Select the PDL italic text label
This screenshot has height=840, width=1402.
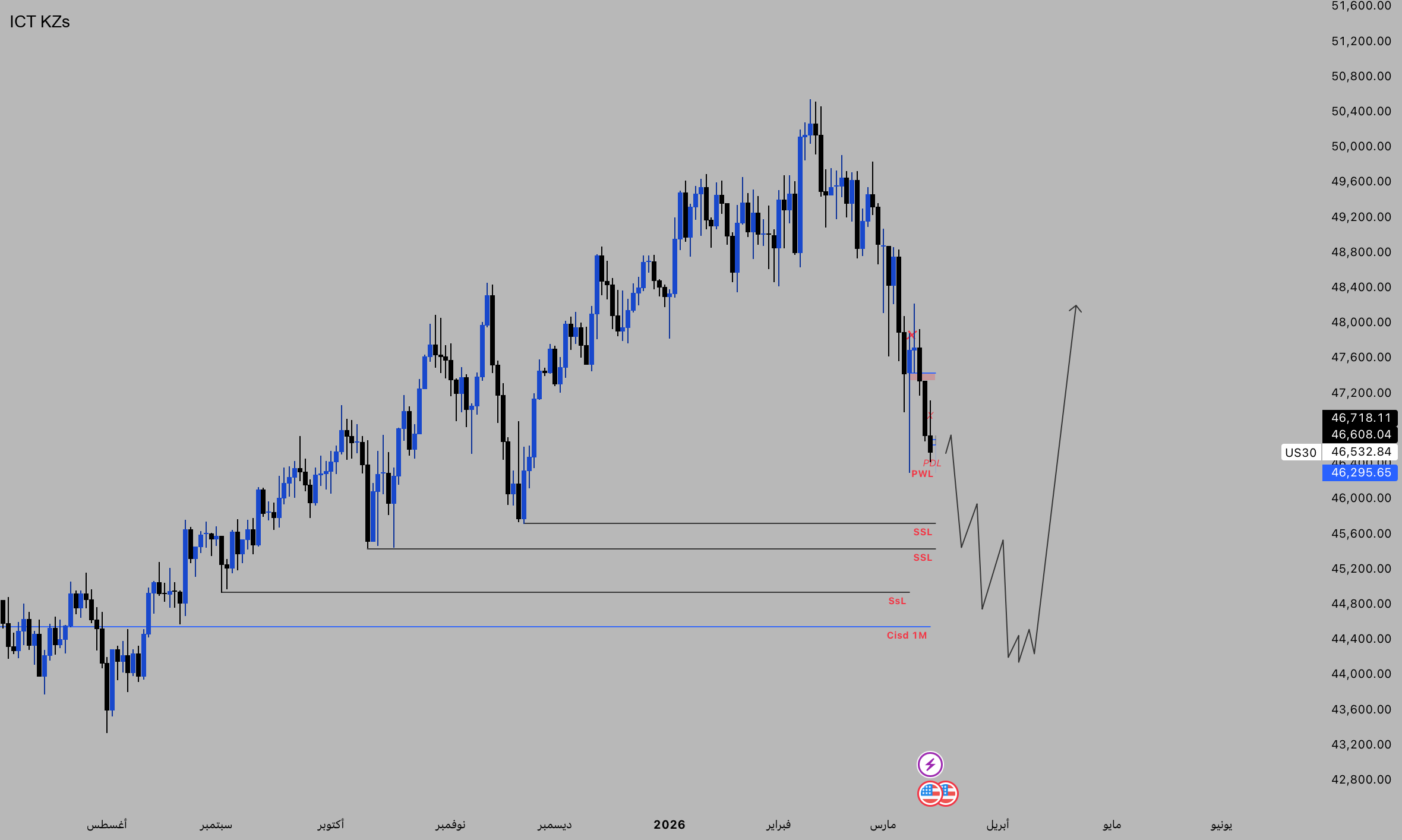(x=931, y=463)
